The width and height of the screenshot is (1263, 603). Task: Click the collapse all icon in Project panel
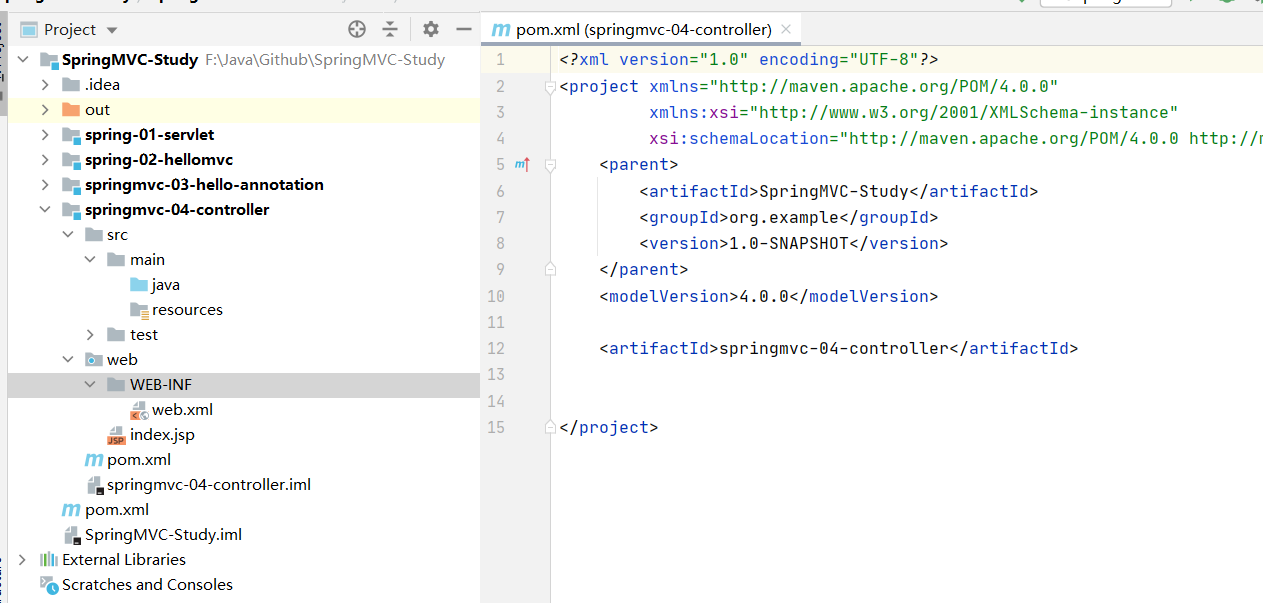pos(390,29)
